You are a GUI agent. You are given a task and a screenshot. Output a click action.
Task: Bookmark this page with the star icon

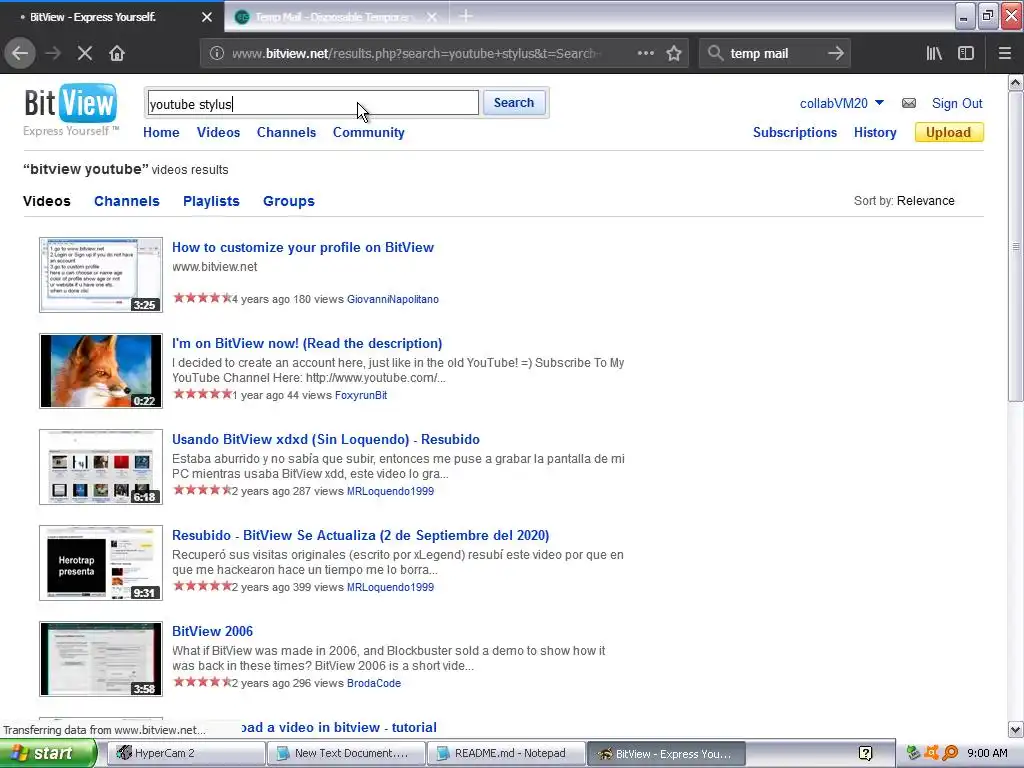[x=674, y=54]
